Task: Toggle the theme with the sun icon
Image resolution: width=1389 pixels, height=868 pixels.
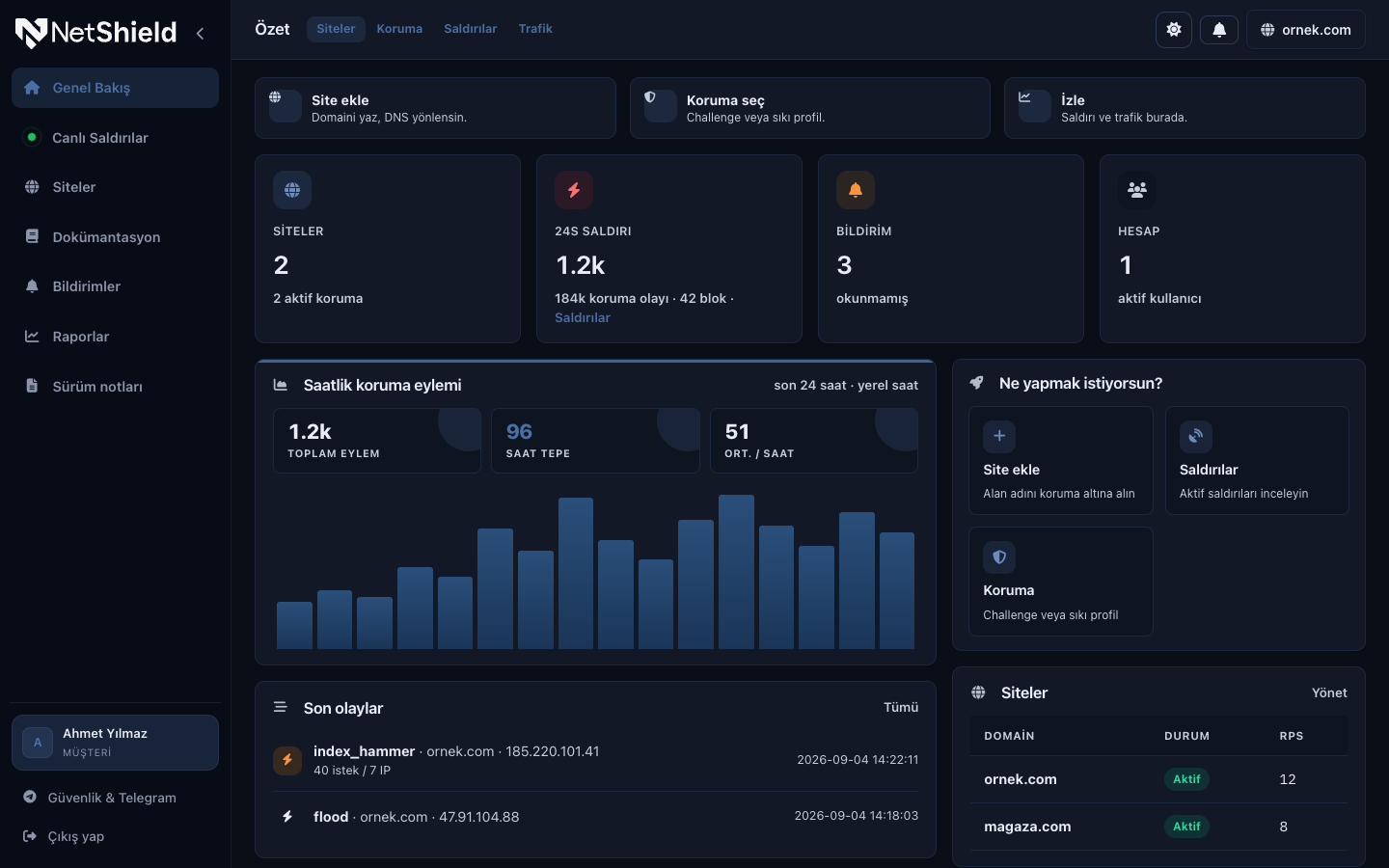Action: click(x=1174, y=30)
